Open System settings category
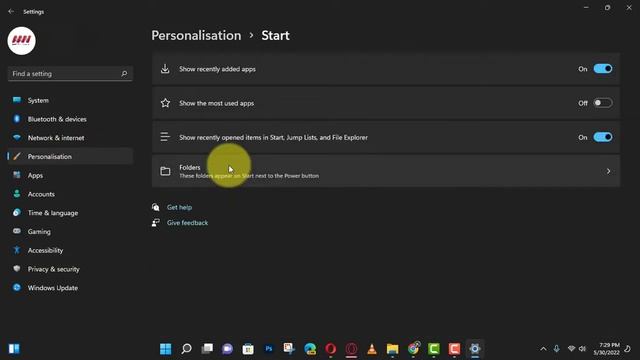The image size is (640, 360). point(70,100)
